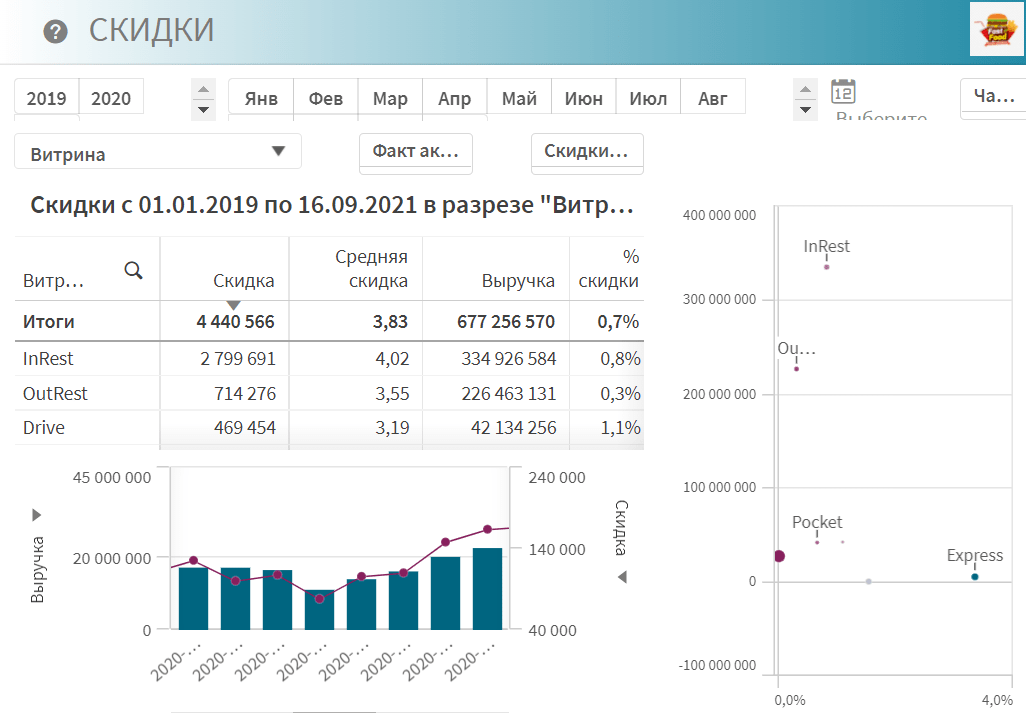Open the Ча... selector in top right

tap(993, 97)
